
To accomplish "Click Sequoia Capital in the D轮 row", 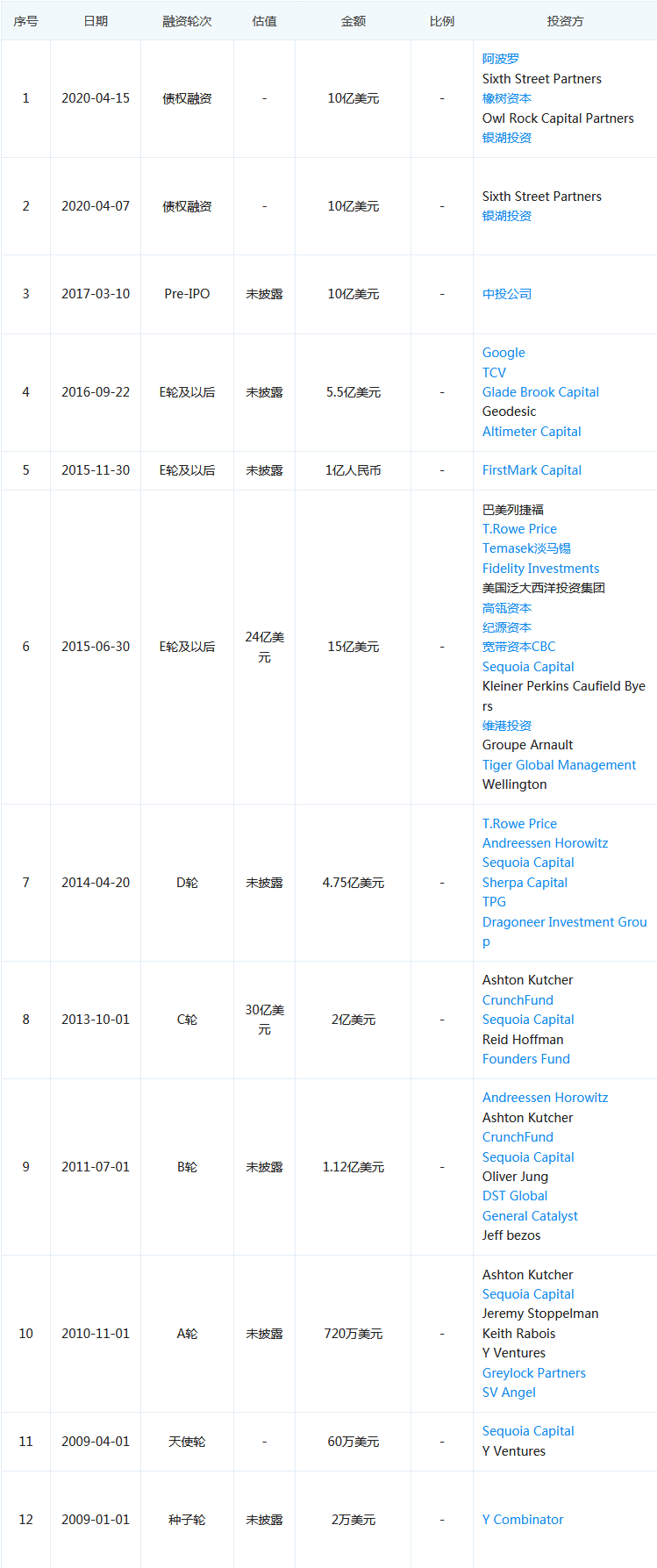I will (528, 863).
